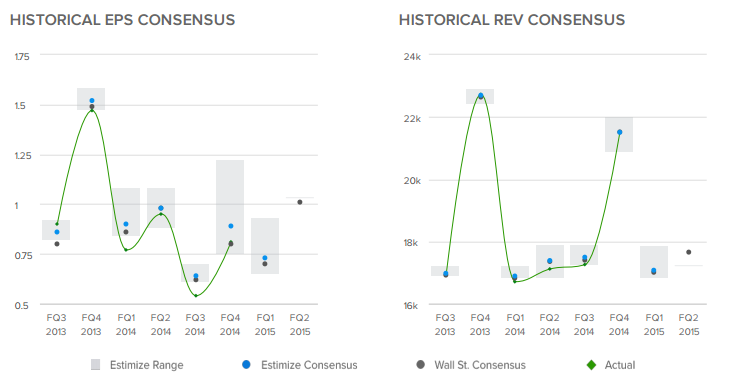Select EPS chart FQ1 2015 Estimize blue dot

(265, 258)
